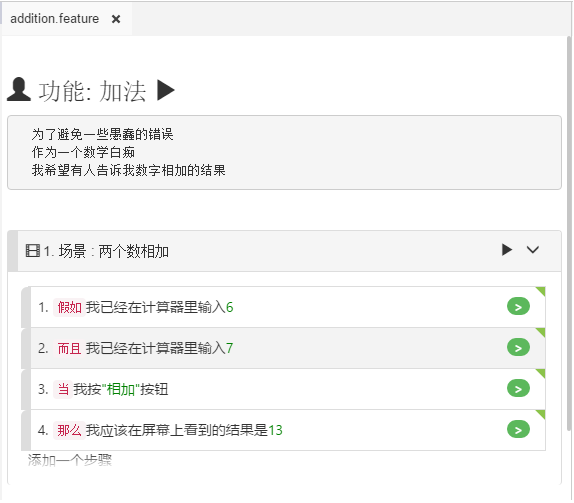Click the "相加" parameter in step 3
Screen dimensions: 574x503
click(x=120, y=389)
